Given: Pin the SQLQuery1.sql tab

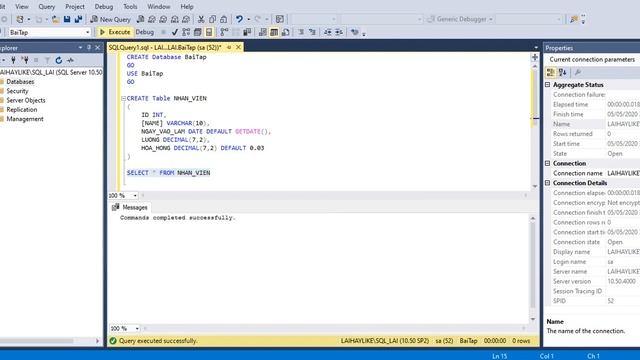Looking at the screenshot, I should click(229, 47).
